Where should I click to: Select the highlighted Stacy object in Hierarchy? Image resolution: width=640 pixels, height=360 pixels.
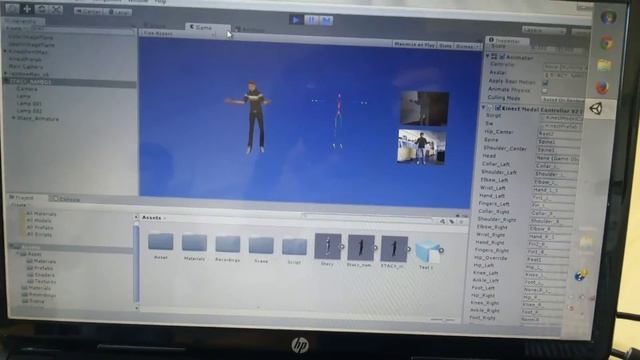[x=69, y=82]
